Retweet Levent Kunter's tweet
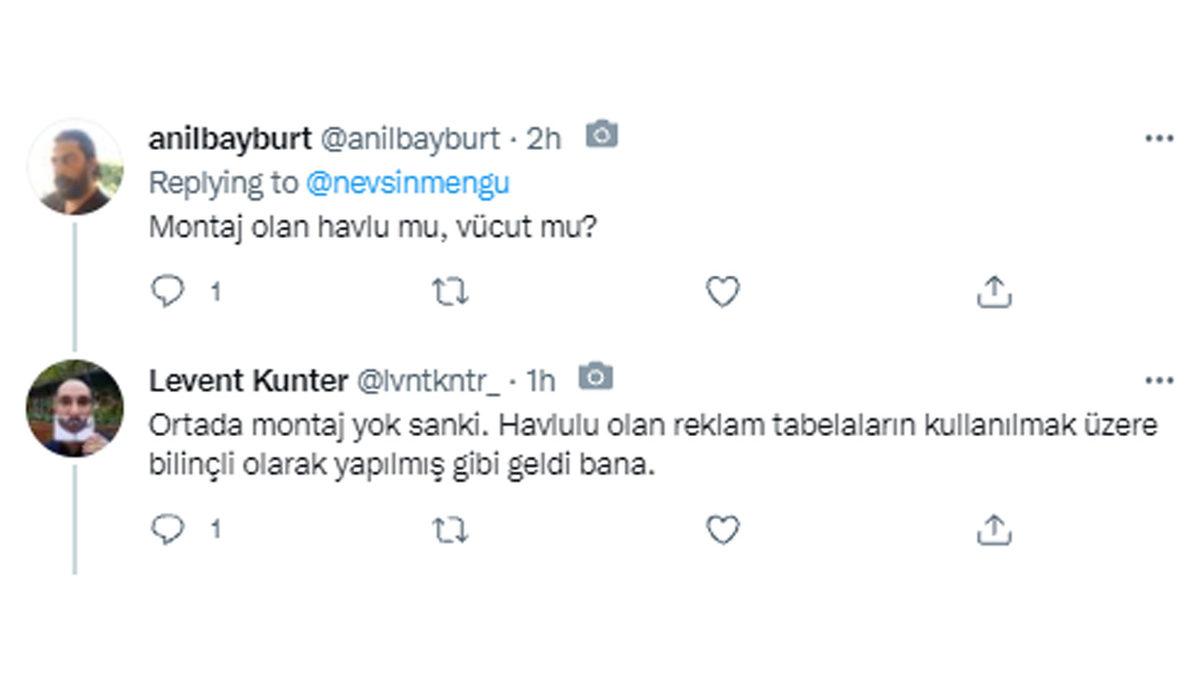Screen dimensions: 1200x675 450,527
